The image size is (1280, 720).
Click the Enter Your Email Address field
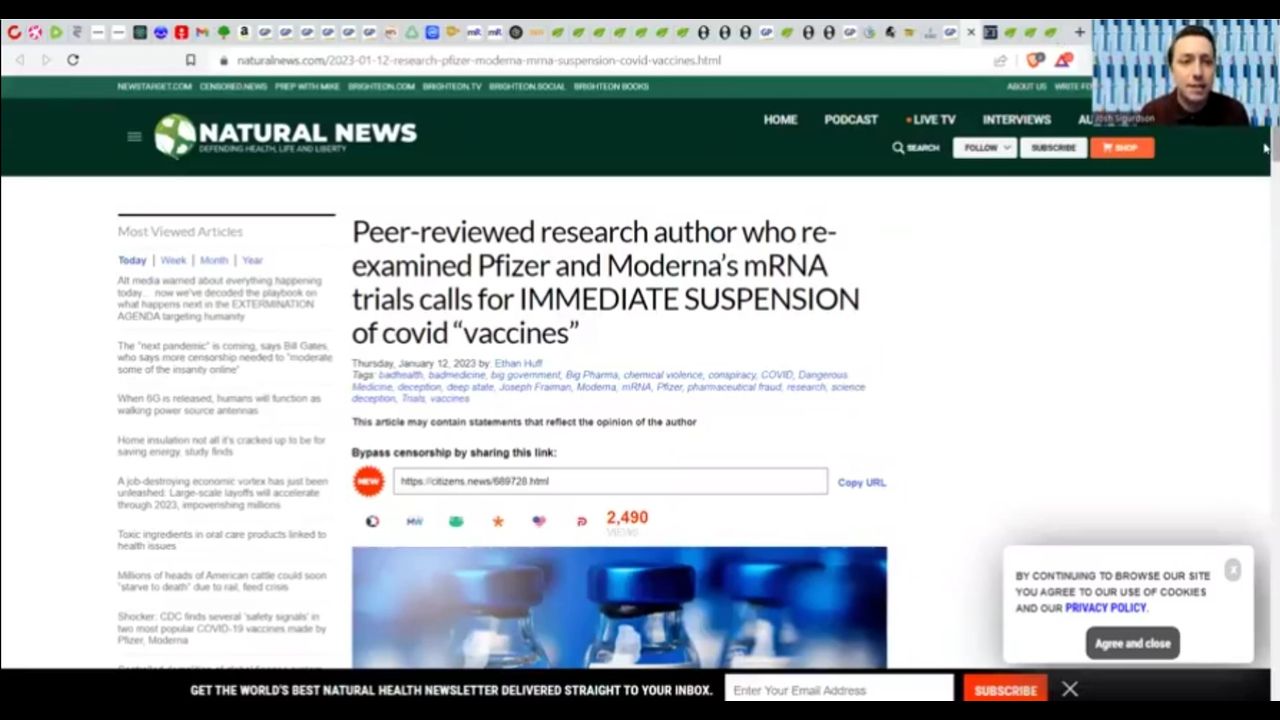click(838, 690)
